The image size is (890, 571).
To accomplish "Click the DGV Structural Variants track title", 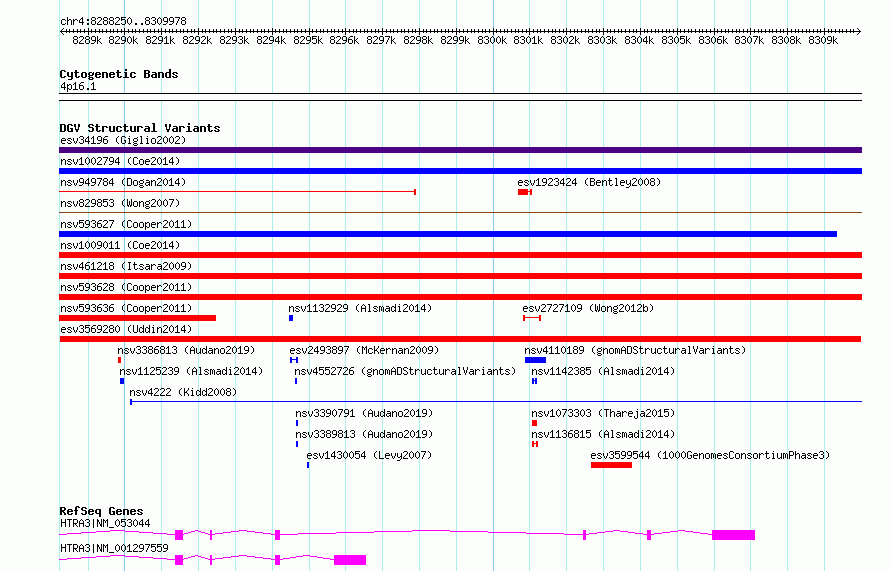I will tap(140, 128).
